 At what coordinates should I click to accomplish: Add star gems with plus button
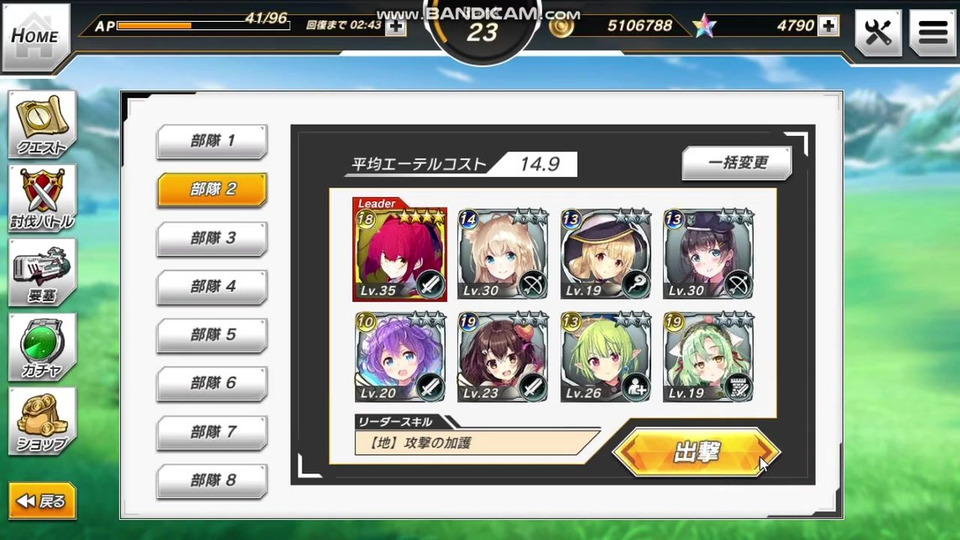828,26
